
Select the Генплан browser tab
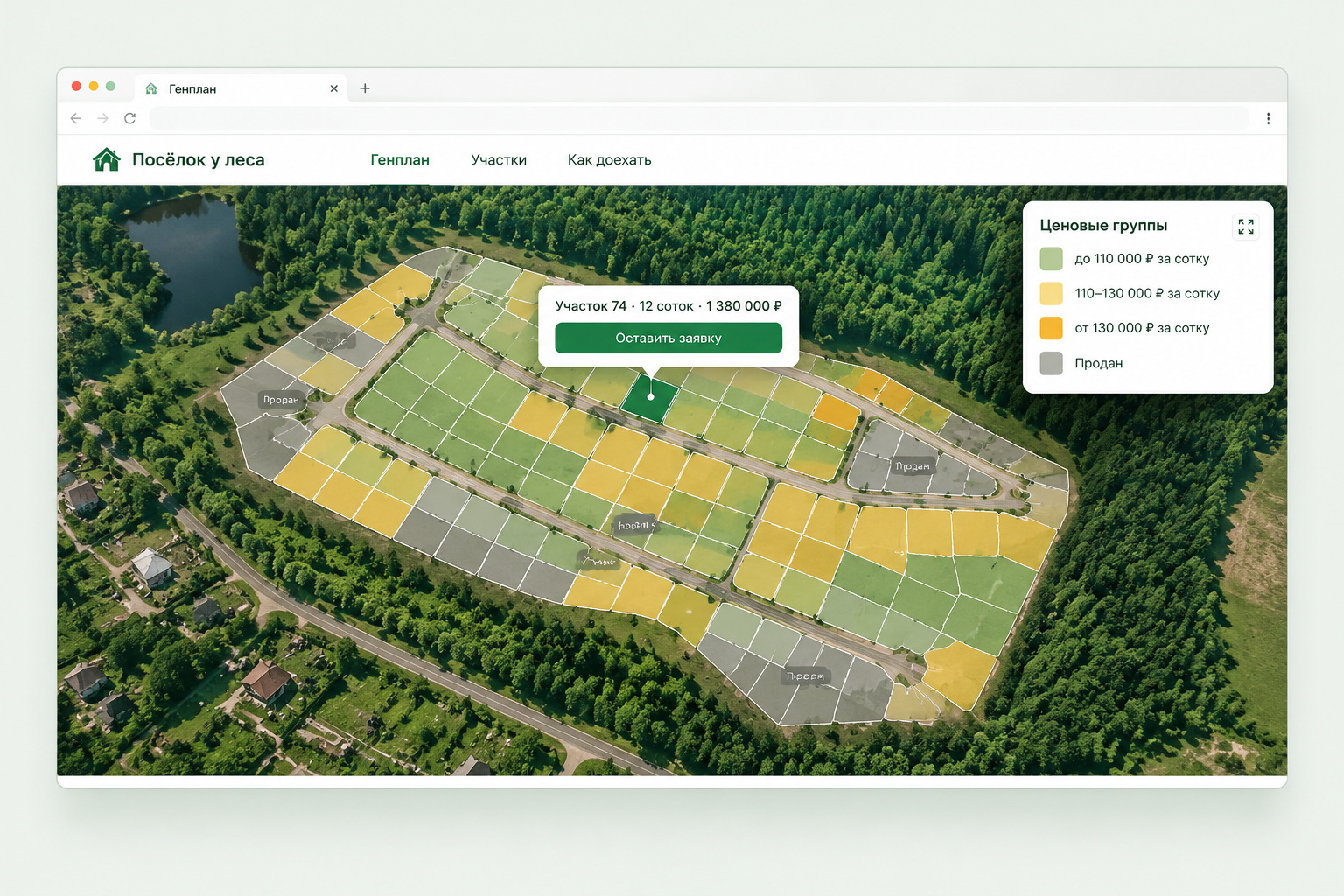[x=241, y=88]
